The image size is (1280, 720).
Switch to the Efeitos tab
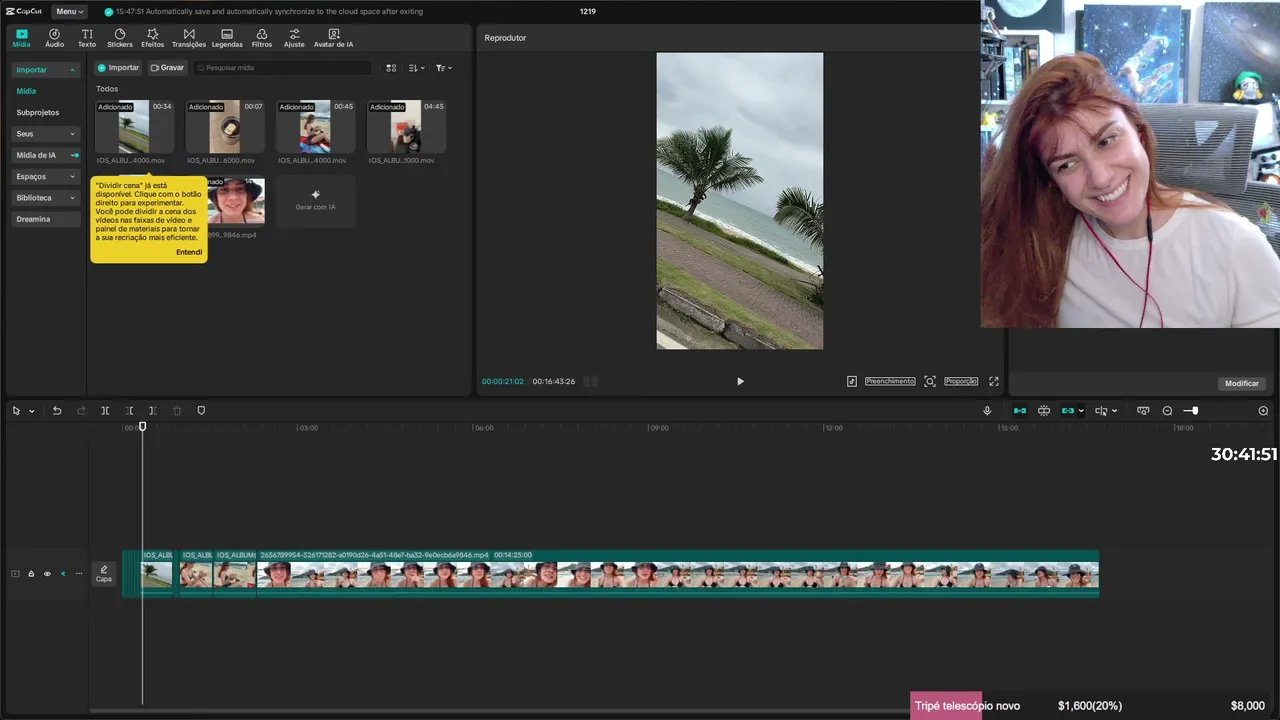(x=152, y=38)
